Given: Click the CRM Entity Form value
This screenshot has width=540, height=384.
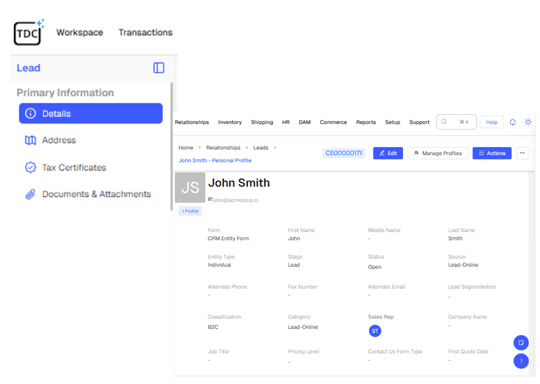Looking at the screenshot, I should (228, 238).
